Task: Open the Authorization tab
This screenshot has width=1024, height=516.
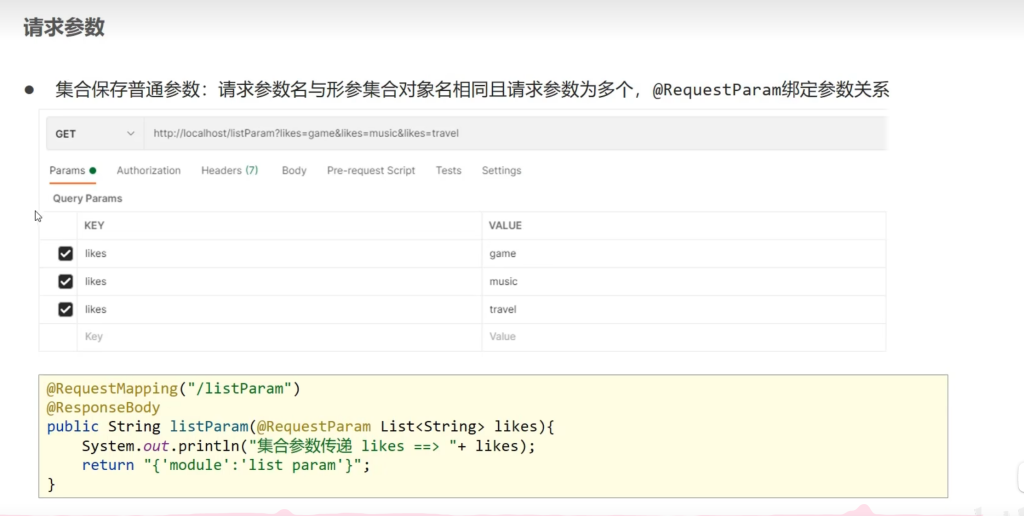Action: [x=148, y=171]
